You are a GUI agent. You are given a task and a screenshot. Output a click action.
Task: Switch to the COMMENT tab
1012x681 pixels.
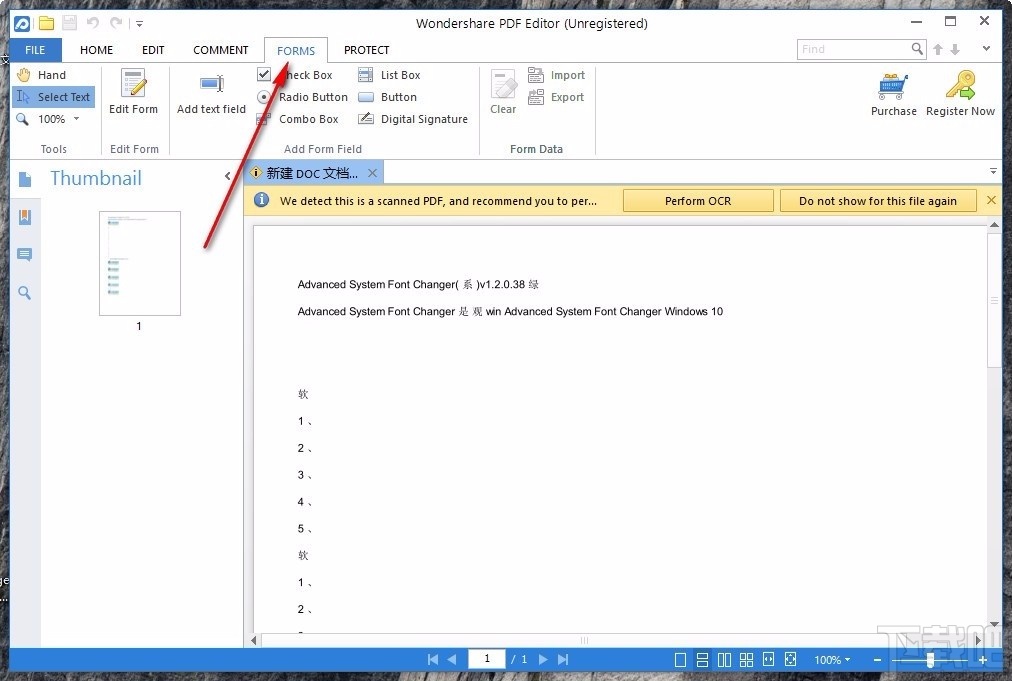tap(221, 50)
